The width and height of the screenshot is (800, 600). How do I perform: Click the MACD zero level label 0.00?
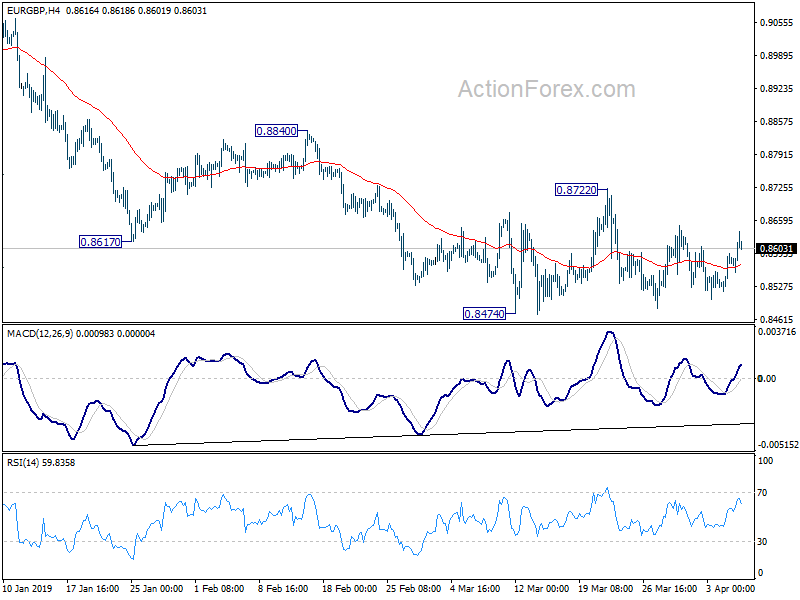[x=767, y=379]
